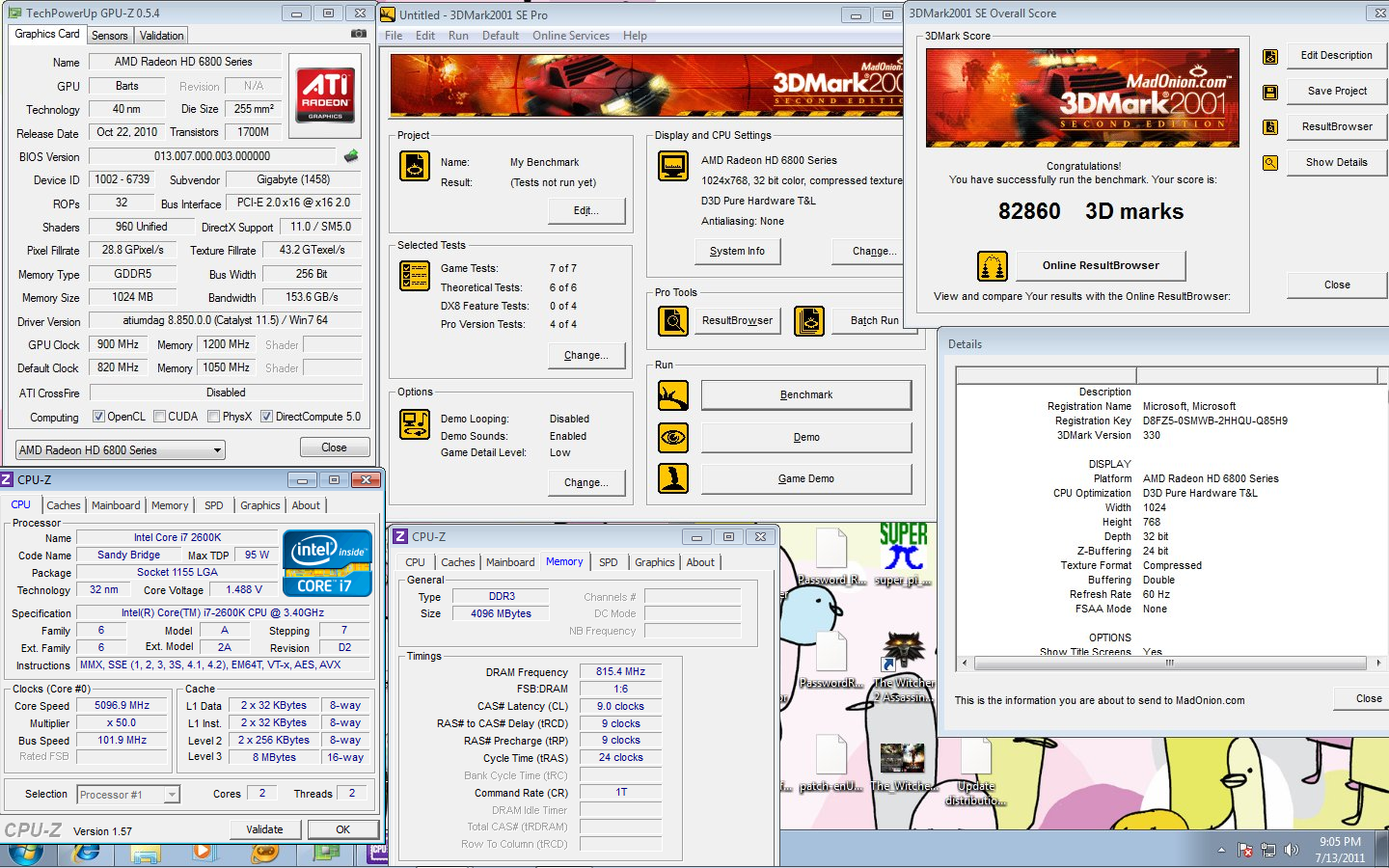Image resolution: width=1389 pixels, height=868 pixels.
Task: Click the Selected Tests checklist icon
Action: click(415, 276)
